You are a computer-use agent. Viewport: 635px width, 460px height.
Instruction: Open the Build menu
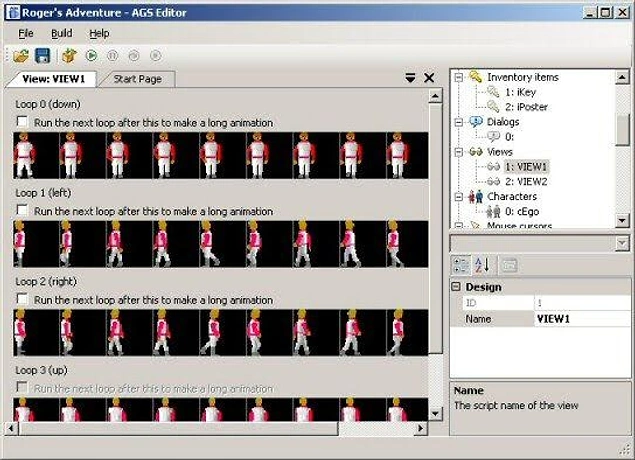[x=62, y=34]
